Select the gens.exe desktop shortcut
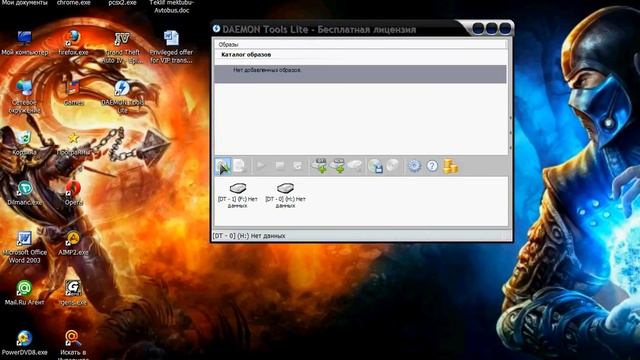This screenshot has height=360, width=640. (x=73, y=293)
